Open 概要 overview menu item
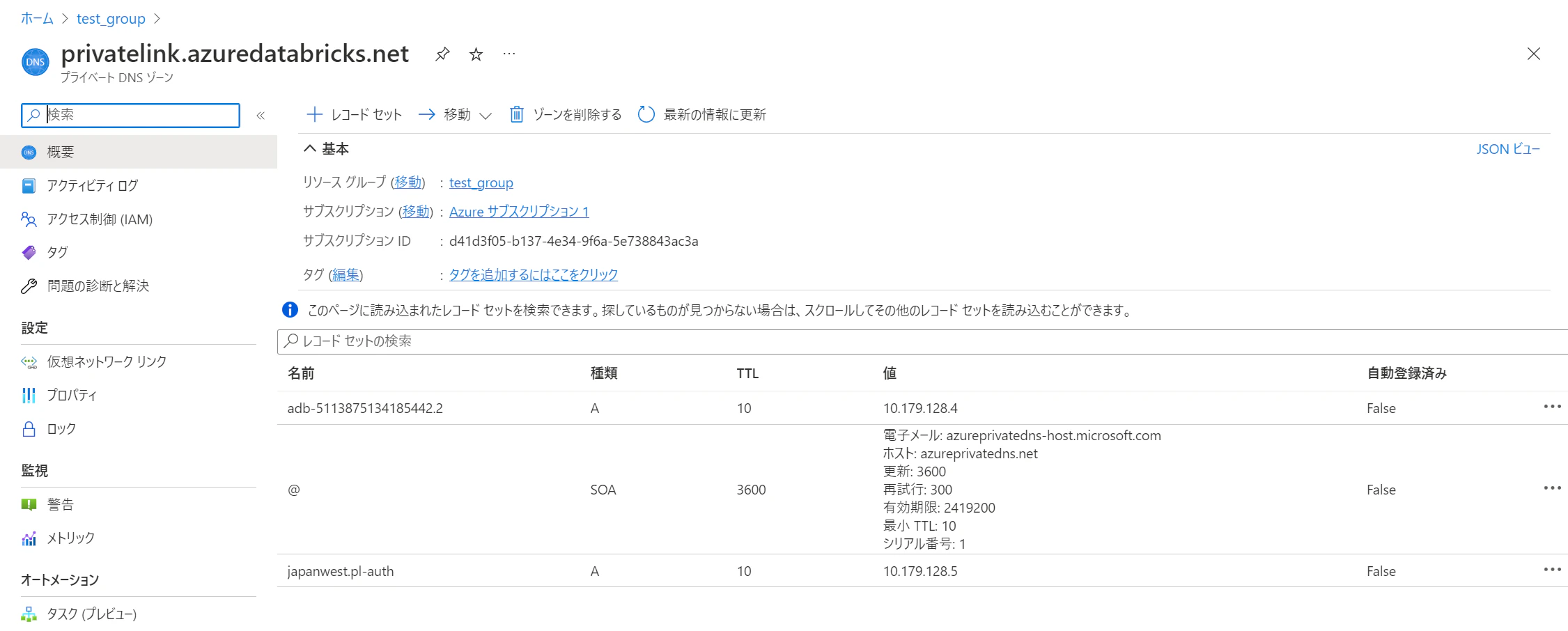Screen dimensions: 1568x631 139,152
